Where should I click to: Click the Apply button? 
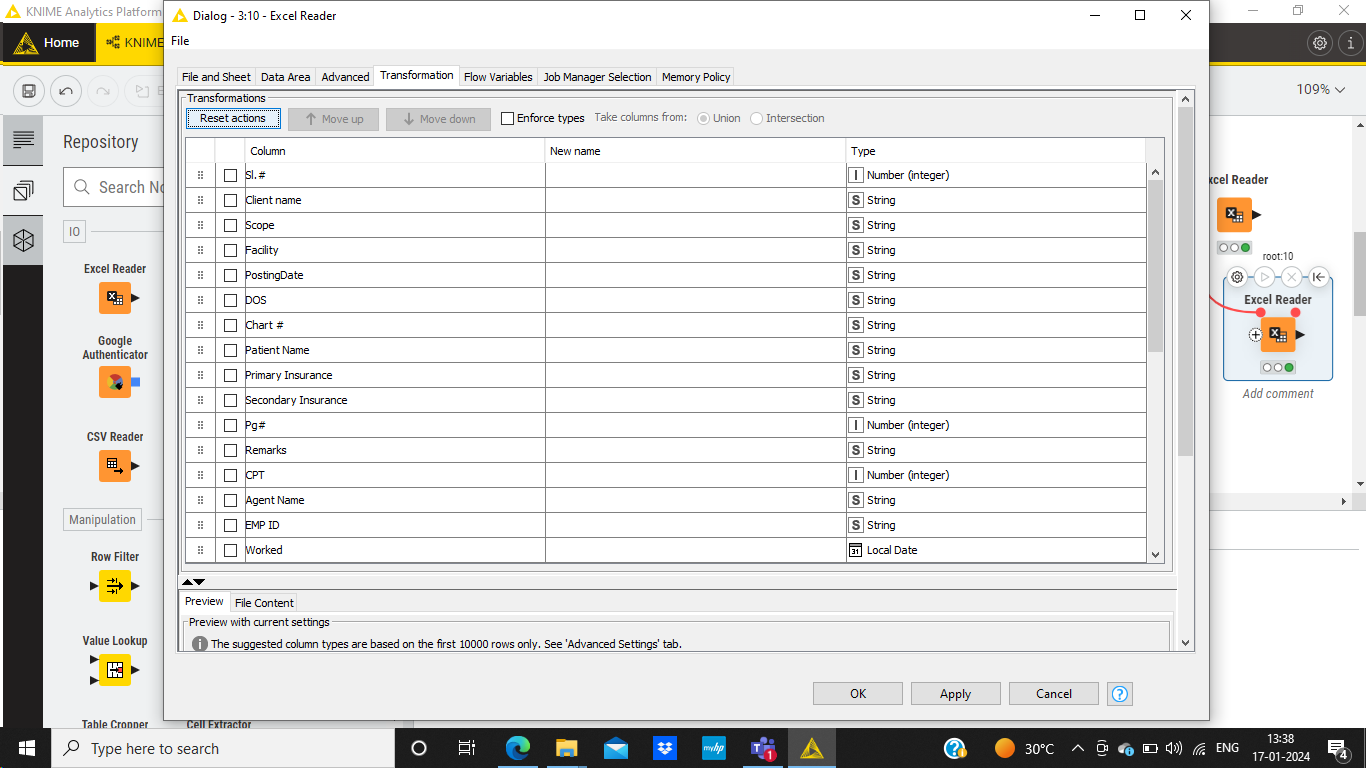click(x=955, y=694)
